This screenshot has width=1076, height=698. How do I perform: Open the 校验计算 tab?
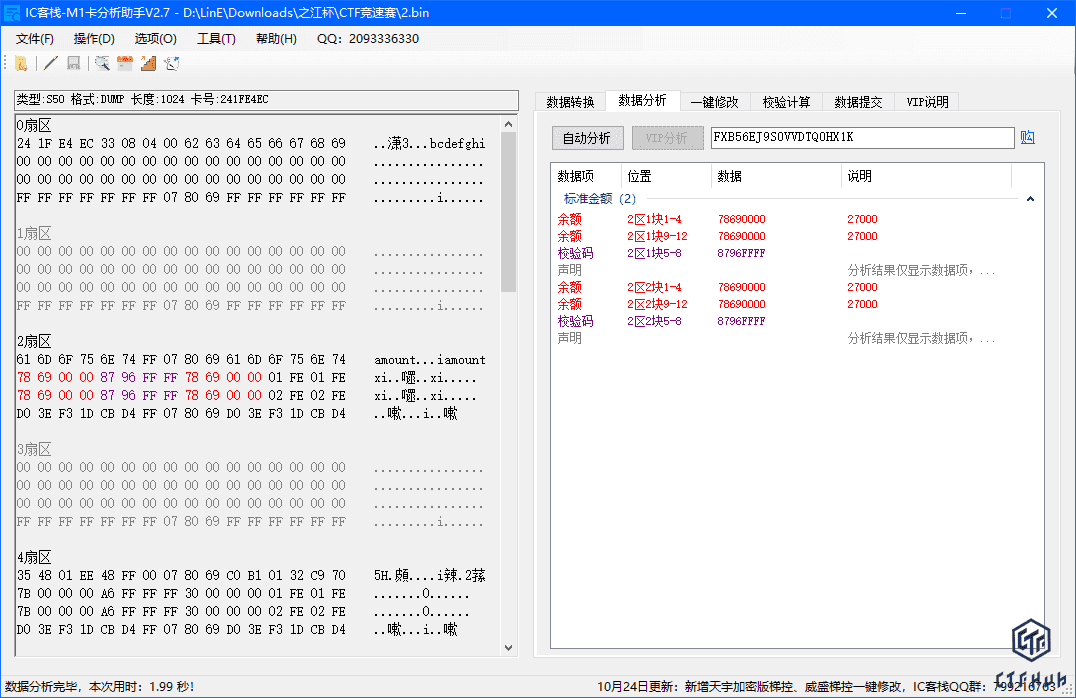point(786,102)
